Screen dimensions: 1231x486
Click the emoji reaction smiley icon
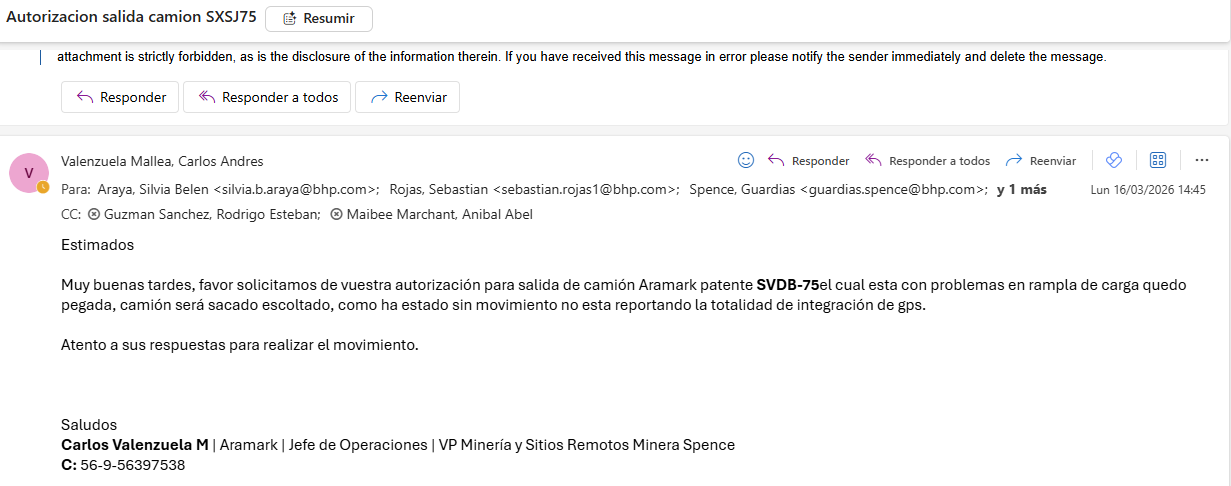pos(745,160)
